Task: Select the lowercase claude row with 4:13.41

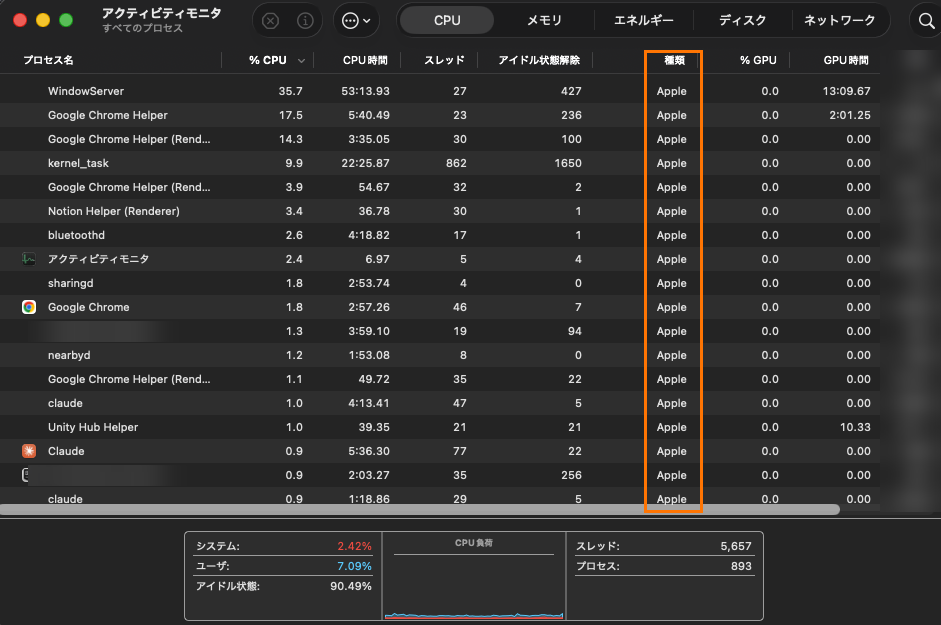Action: [440, 403]
